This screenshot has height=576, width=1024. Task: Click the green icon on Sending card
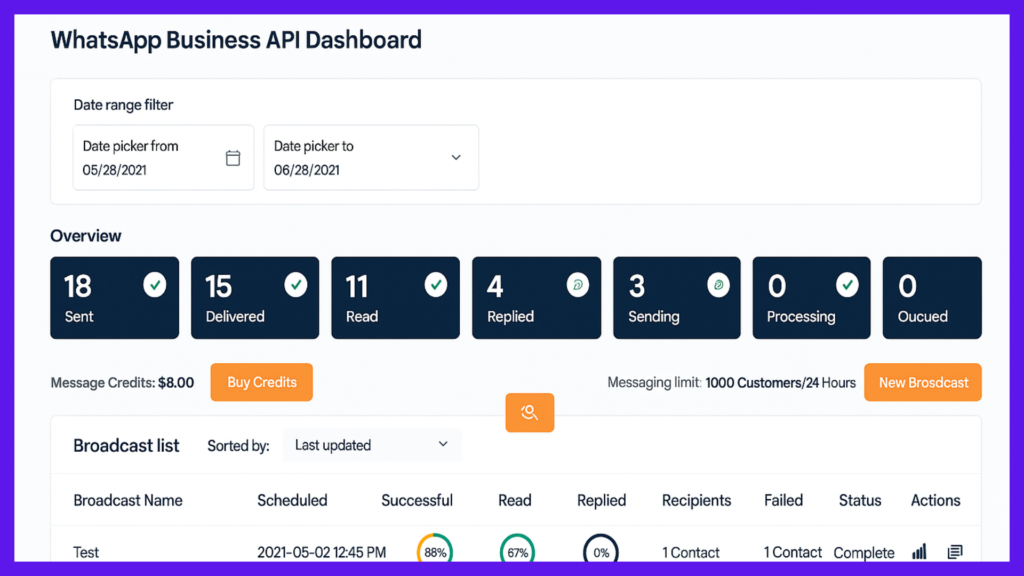click(717, 286)
